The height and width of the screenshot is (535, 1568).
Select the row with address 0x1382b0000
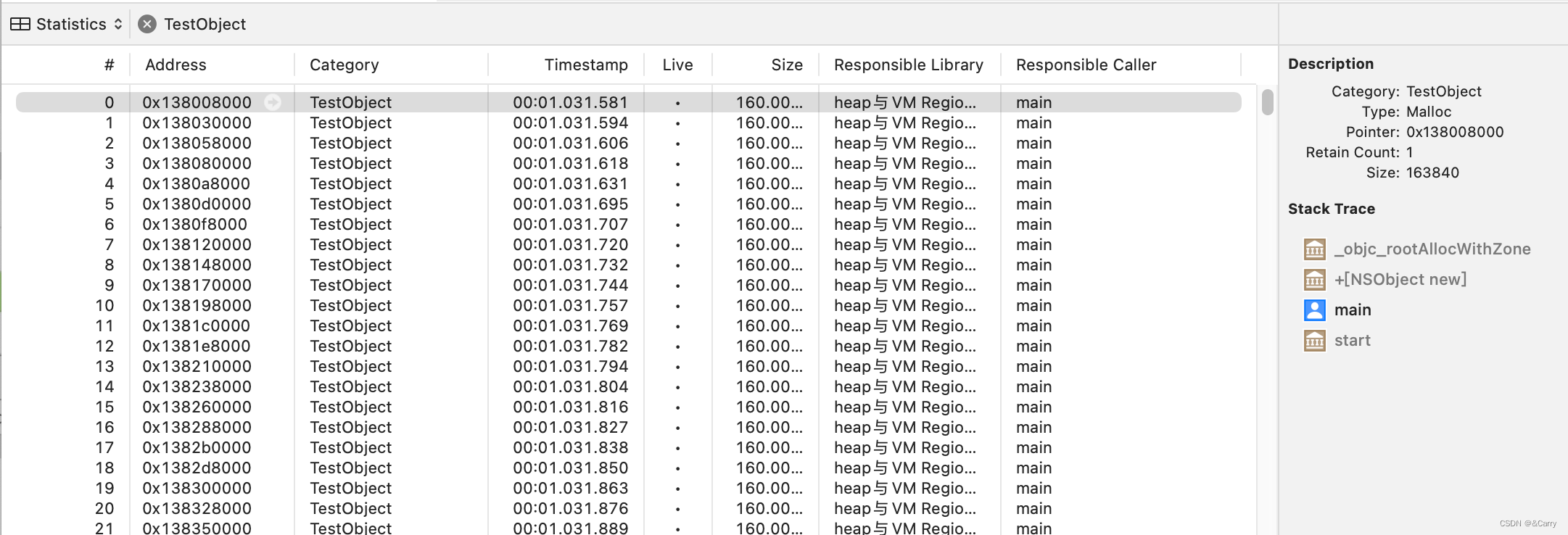pyautogui.click(x=628, y=447)
